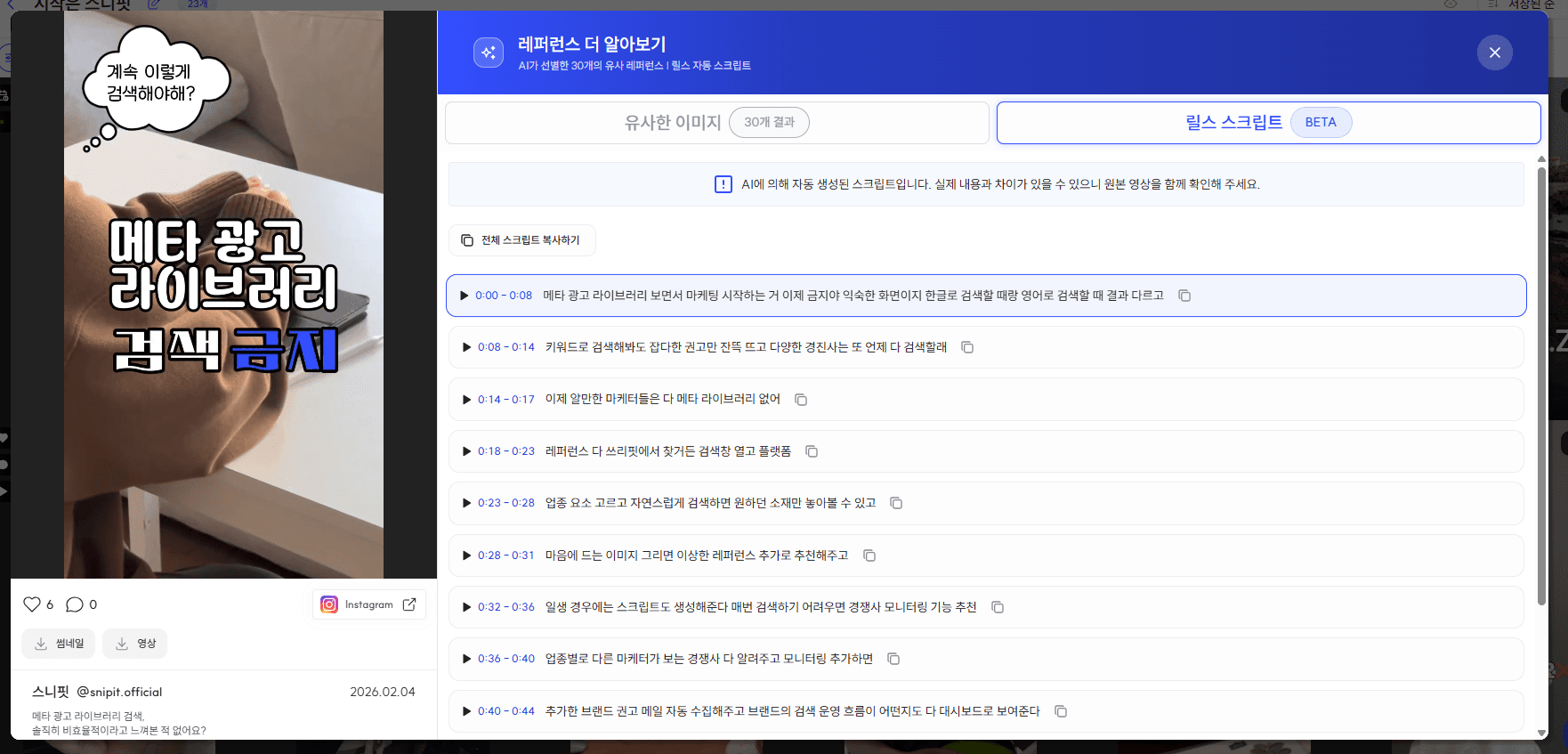
Task: Copy the 0:00 - 0:08 script line
Action: [x=1184, y=296]
